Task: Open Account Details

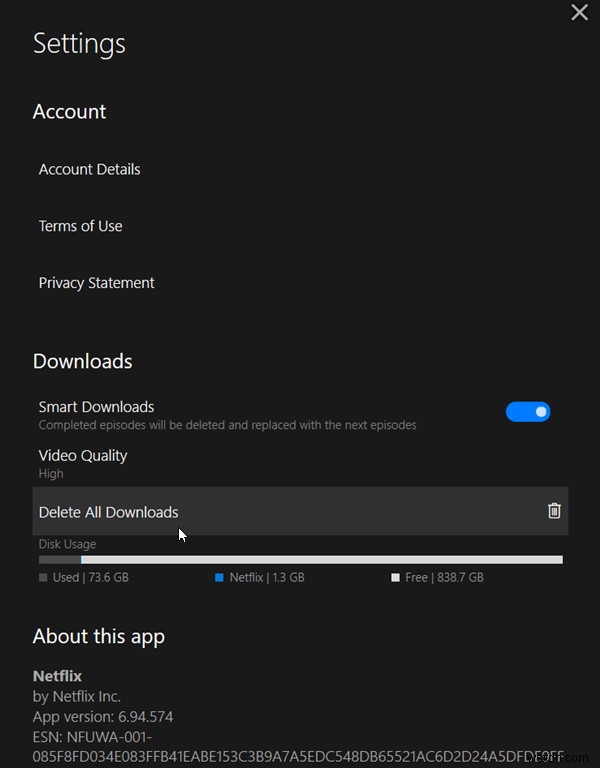Action: [90, 169]
